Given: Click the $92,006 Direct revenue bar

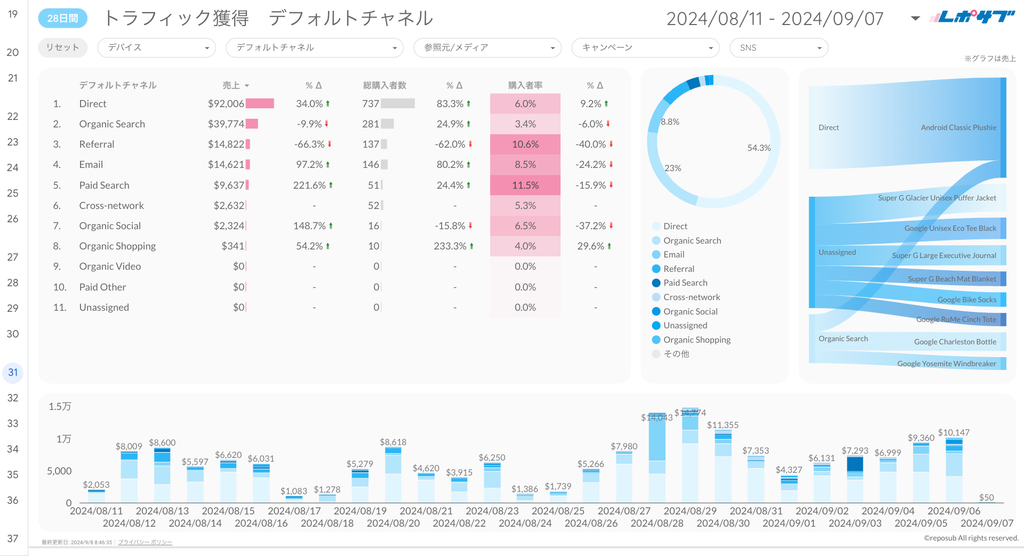Looking at the screenshot, I should point(260,104).
